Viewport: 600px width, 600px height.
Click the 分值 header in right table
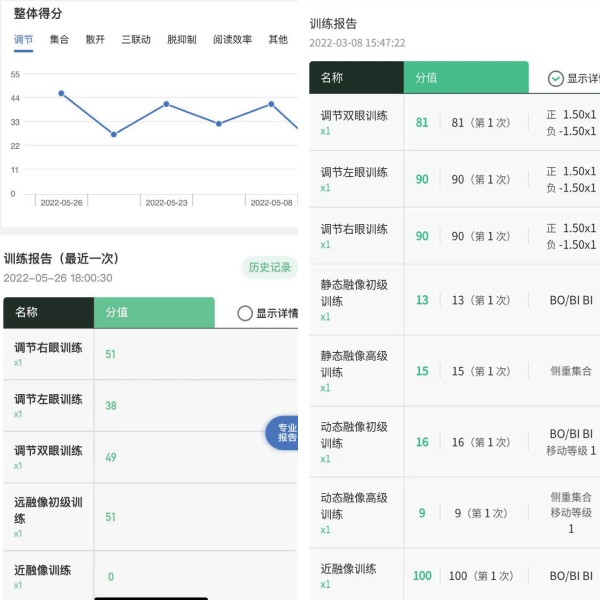[x=466, y=77]
